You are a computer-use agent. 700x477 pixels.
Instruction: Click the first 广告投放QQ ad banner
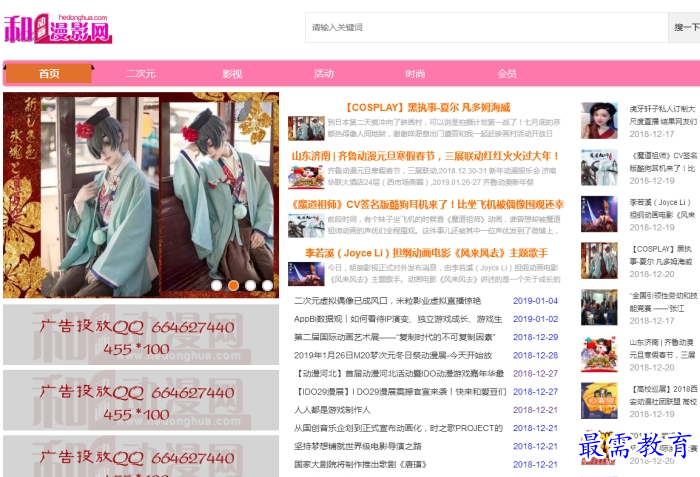point(141,335)
